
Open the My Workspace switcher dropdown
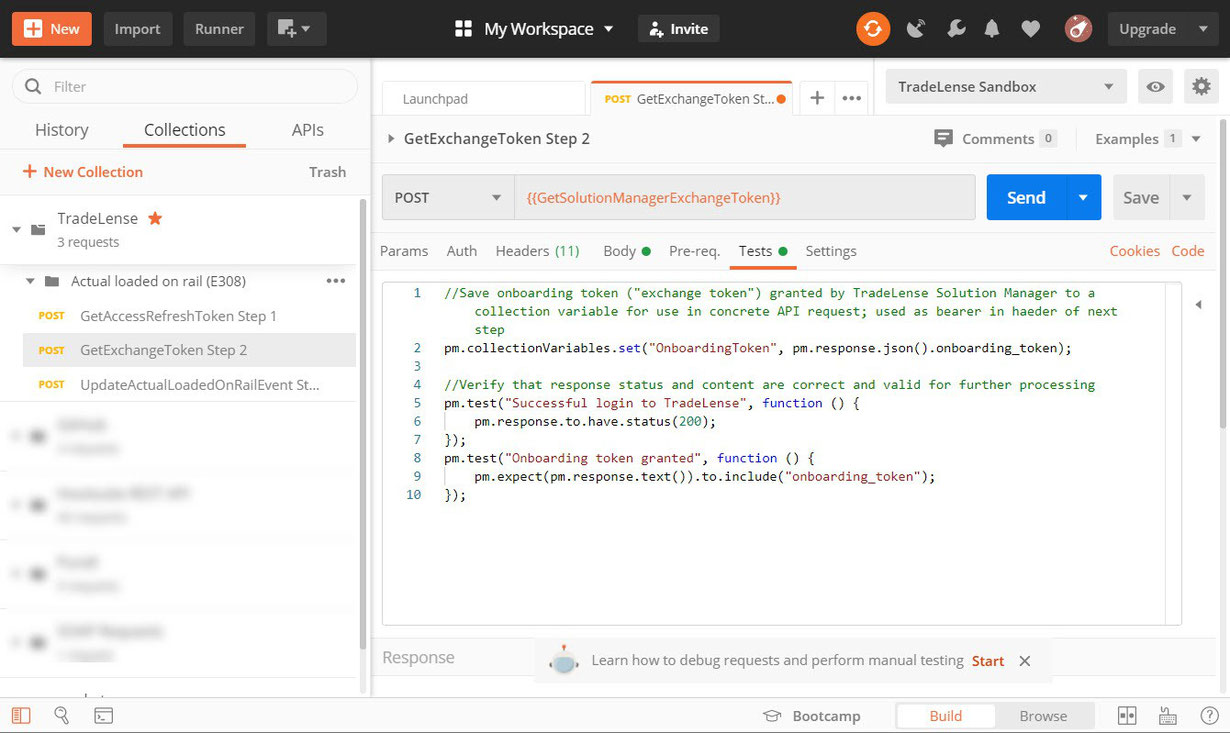pyautogui.click(x=534, y=29)
